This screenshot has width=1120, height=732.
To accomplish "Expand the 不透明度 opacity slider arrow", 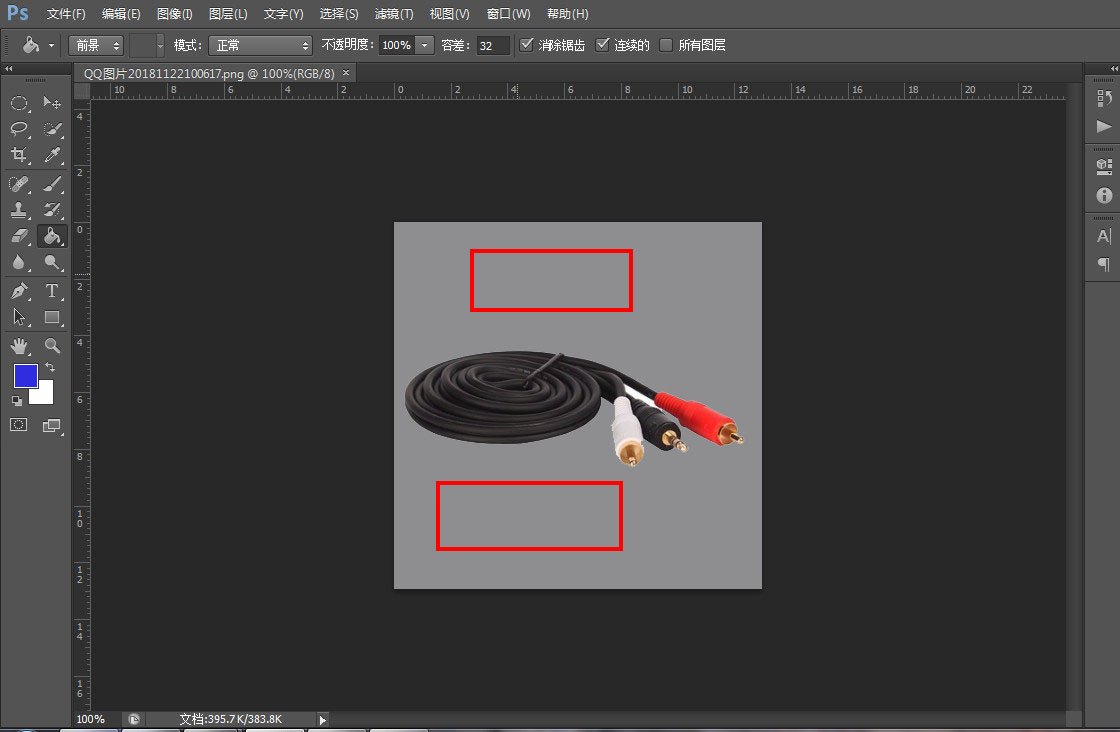I will pos(425,45).
